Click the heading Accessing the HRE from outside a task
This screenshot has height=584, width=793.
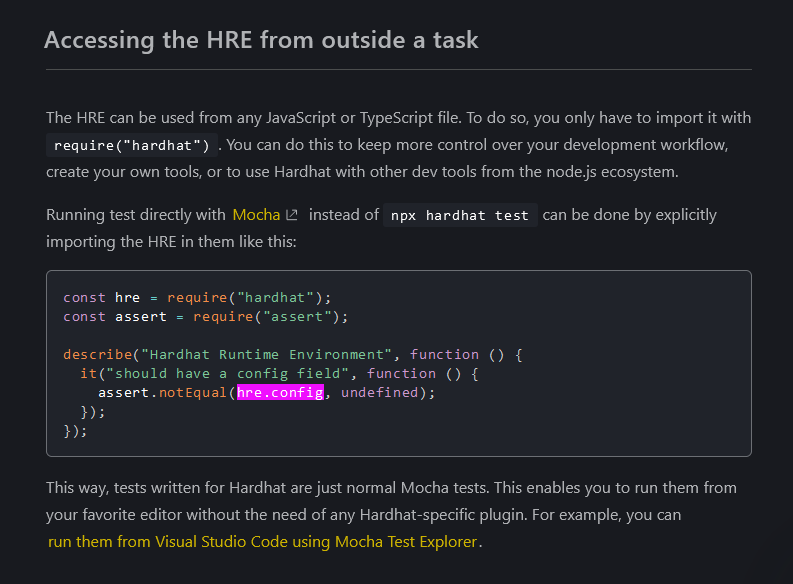pyautogui.click(x=261, y=40)
